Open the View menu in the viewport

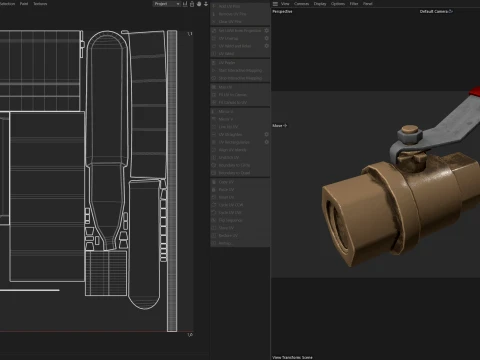point(285,4)
